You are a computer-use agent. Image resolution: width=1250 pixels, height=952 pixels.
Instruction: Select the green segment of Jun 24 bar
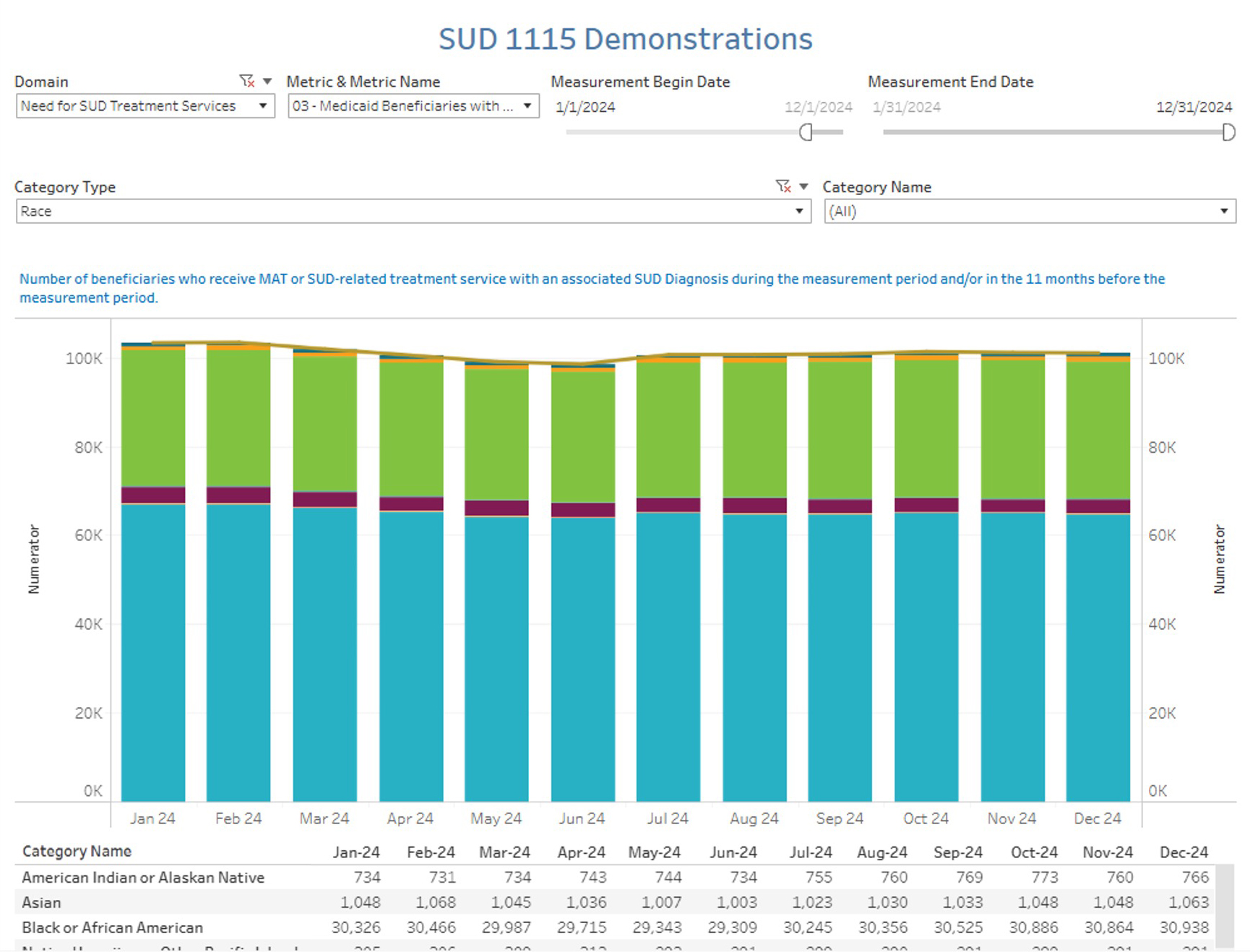pyautogui.click(x=582, y=436)
